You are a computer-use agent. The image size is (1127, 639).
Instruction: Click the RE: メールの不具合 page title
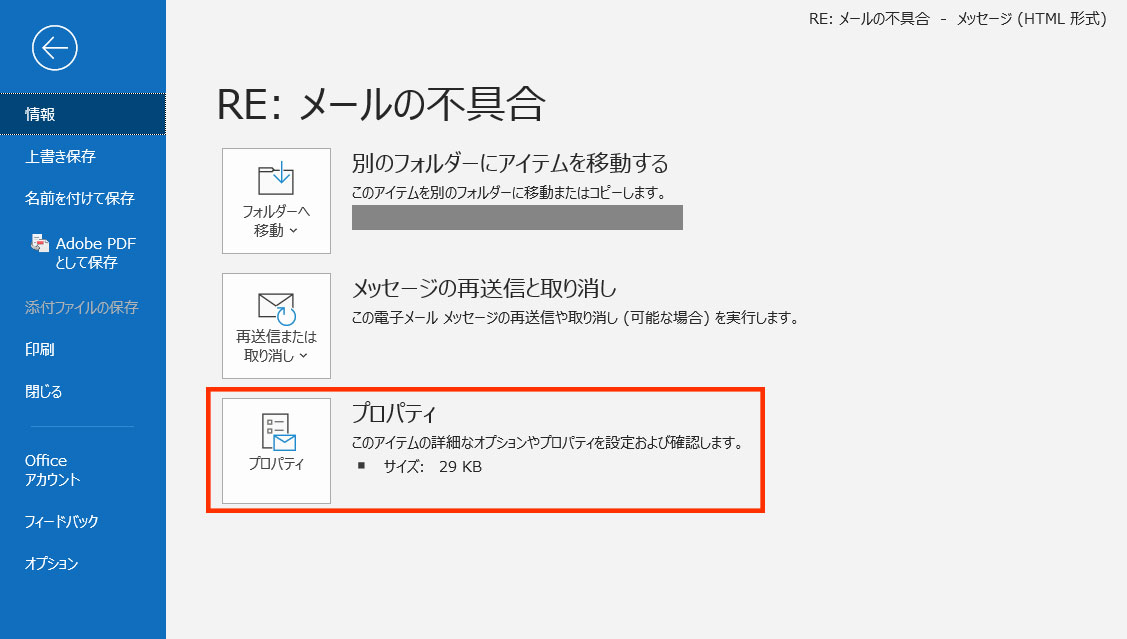[x=381, y=104]
